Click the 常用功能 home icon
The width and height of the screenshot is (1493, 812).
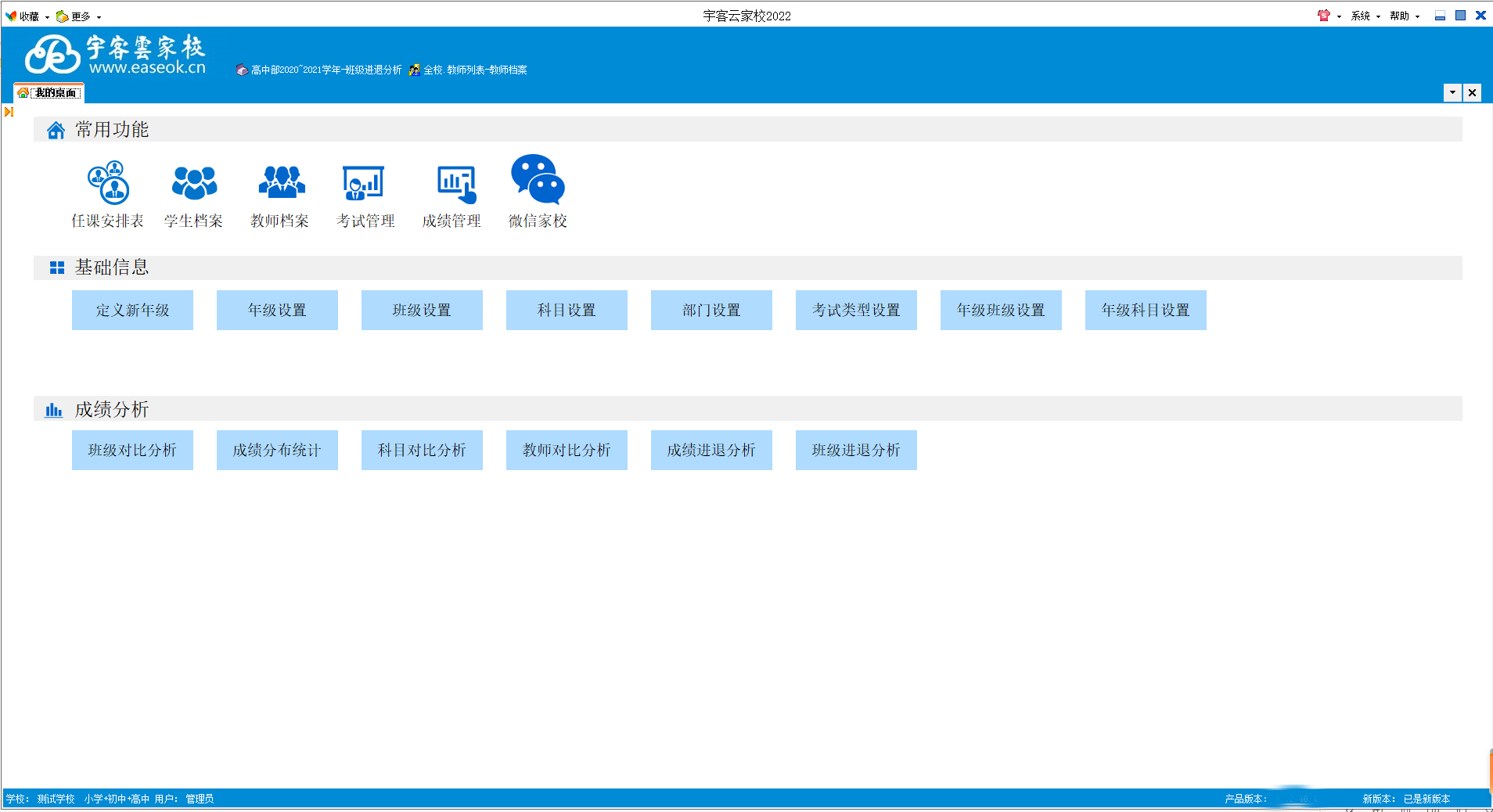click(56, 130)
